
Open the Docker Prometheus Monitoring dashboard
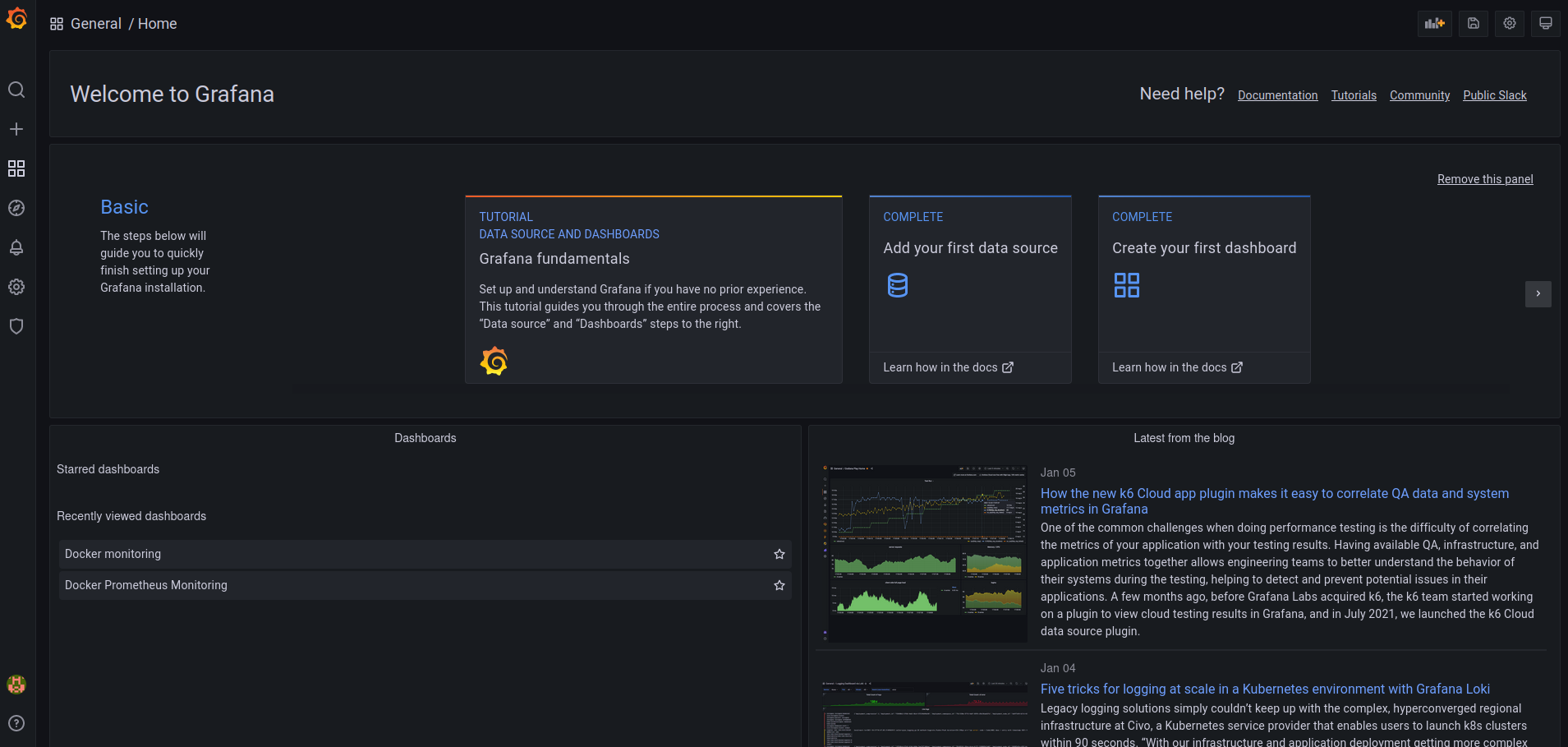(x=425, y=585)
